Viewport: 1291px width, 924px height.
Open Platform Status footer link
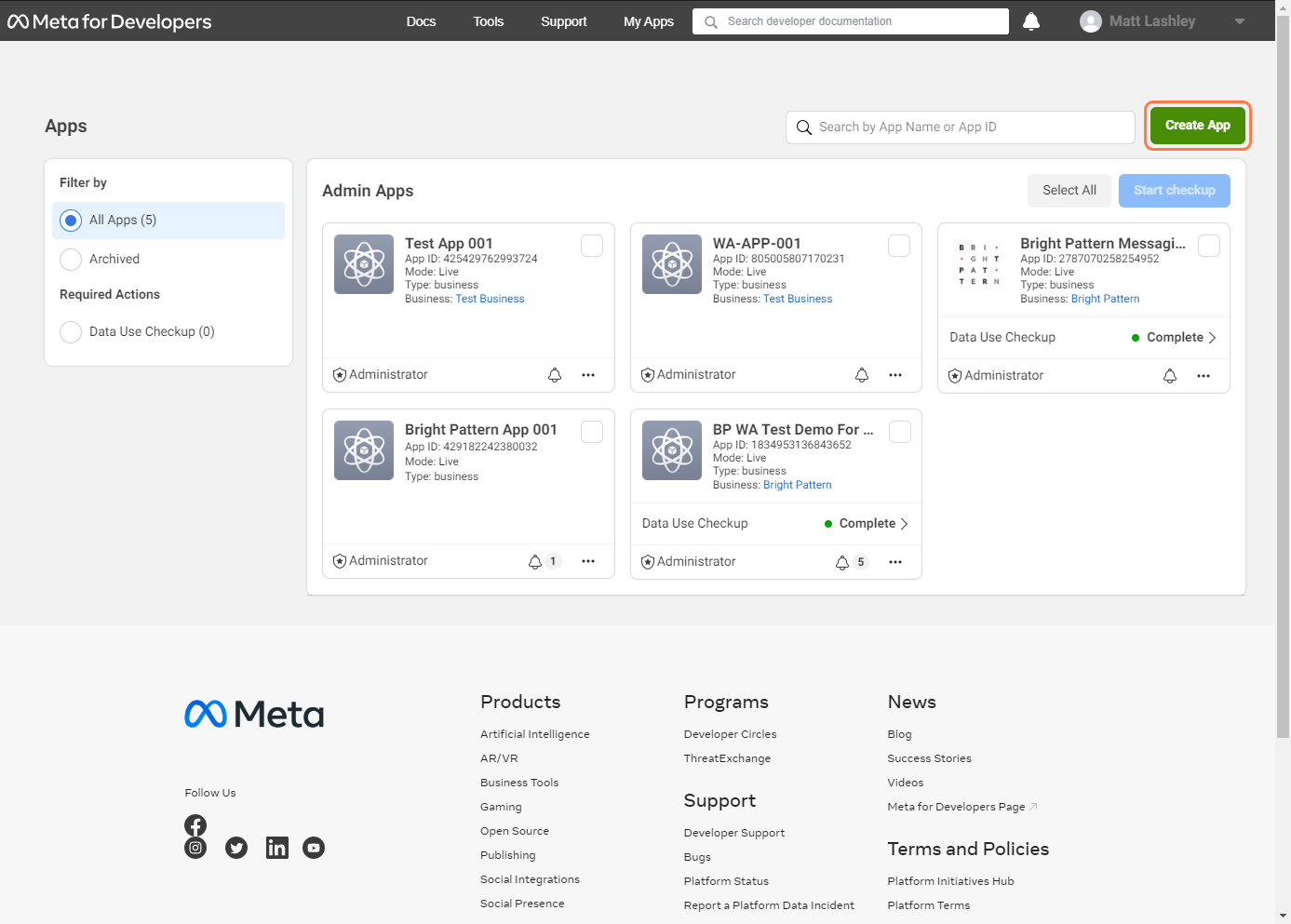click(x=726, y=881)
